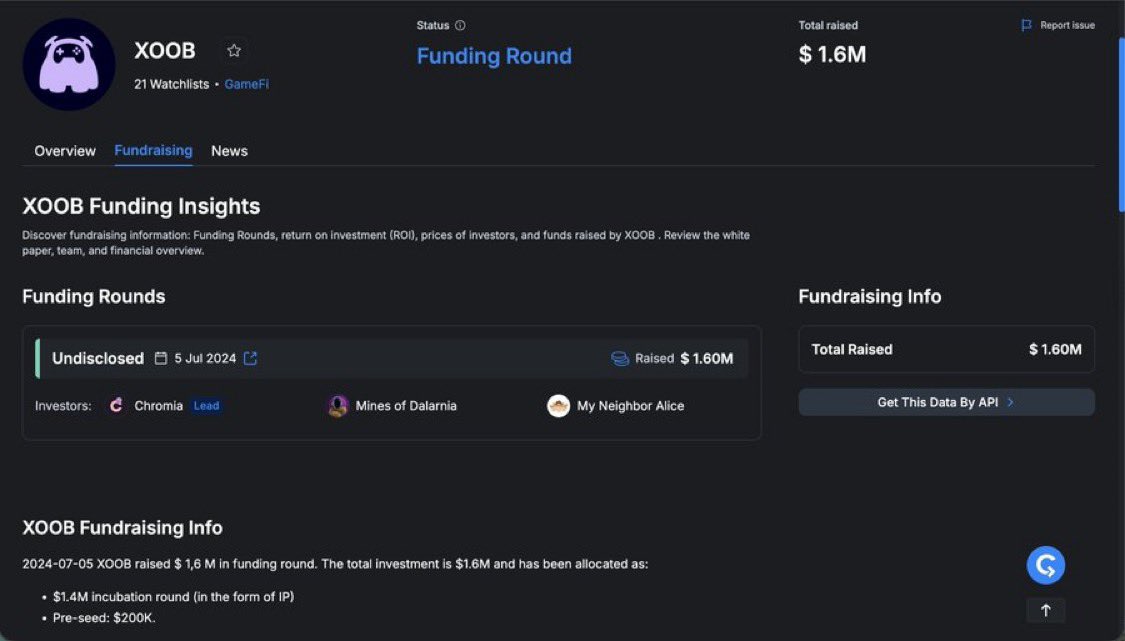Click the $1.4M incubation round bullet

tap(173, 596)
